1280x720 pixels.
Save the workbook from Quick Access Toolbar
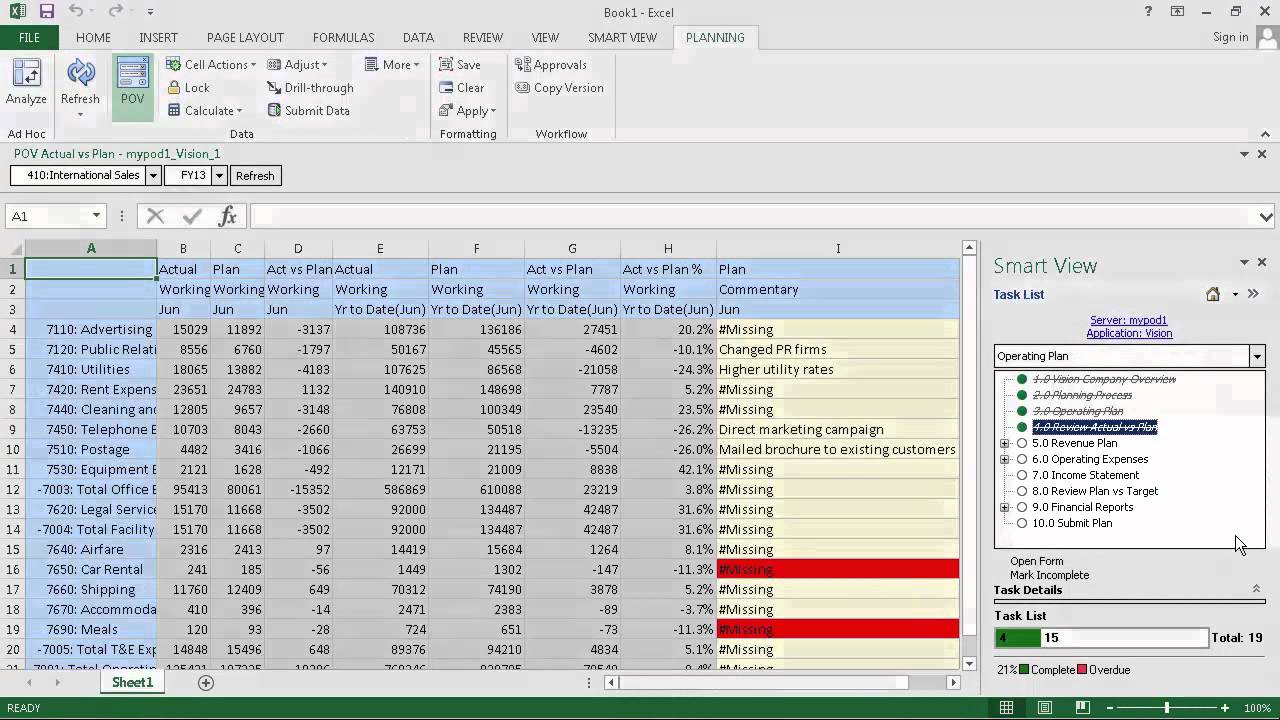[x=46, y=12]
